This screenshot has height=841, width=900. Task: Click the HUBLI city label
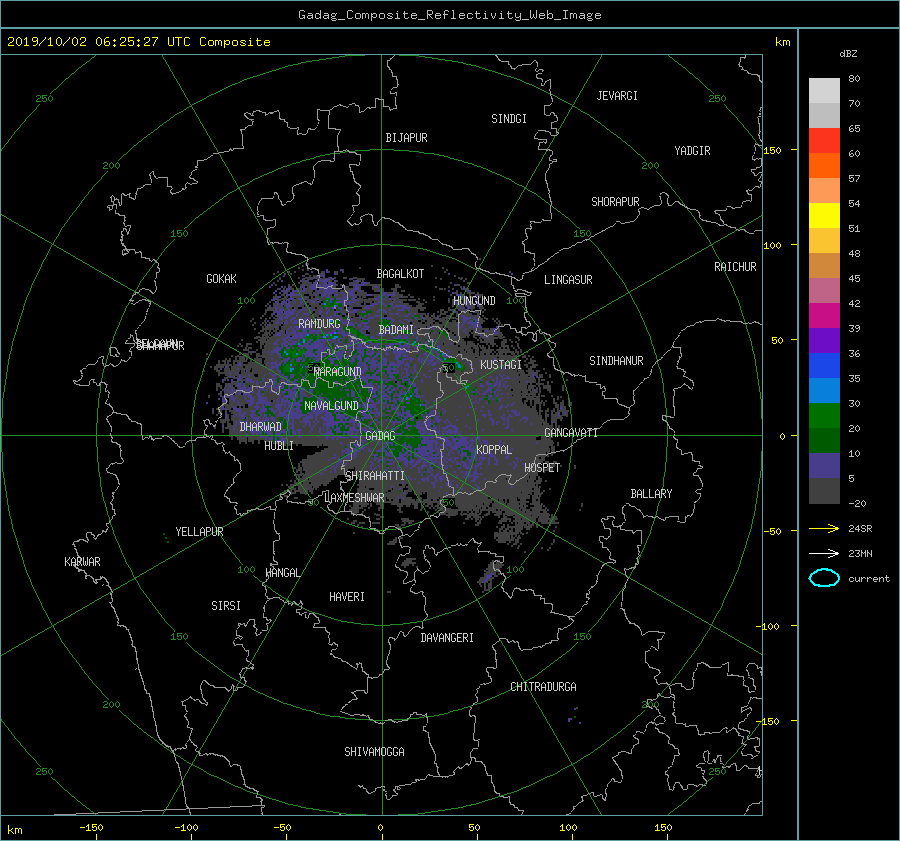click(279, 446)
